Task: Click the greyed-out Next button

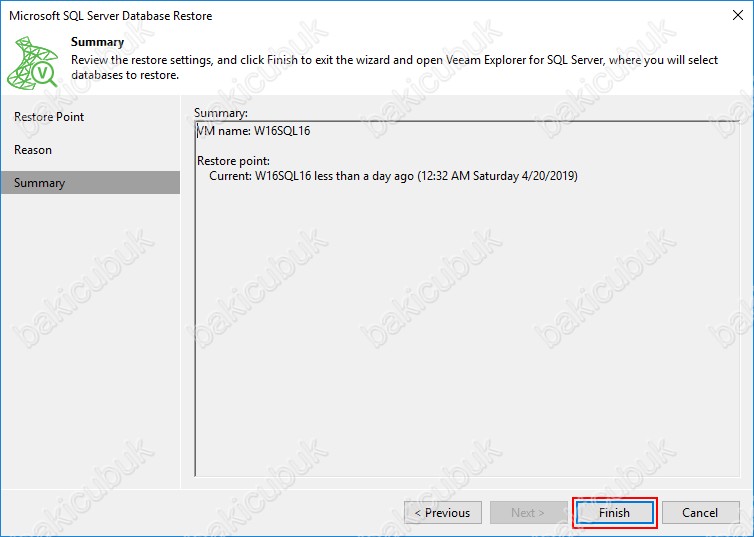Action: pyautogui.click(x=528, y=512)
